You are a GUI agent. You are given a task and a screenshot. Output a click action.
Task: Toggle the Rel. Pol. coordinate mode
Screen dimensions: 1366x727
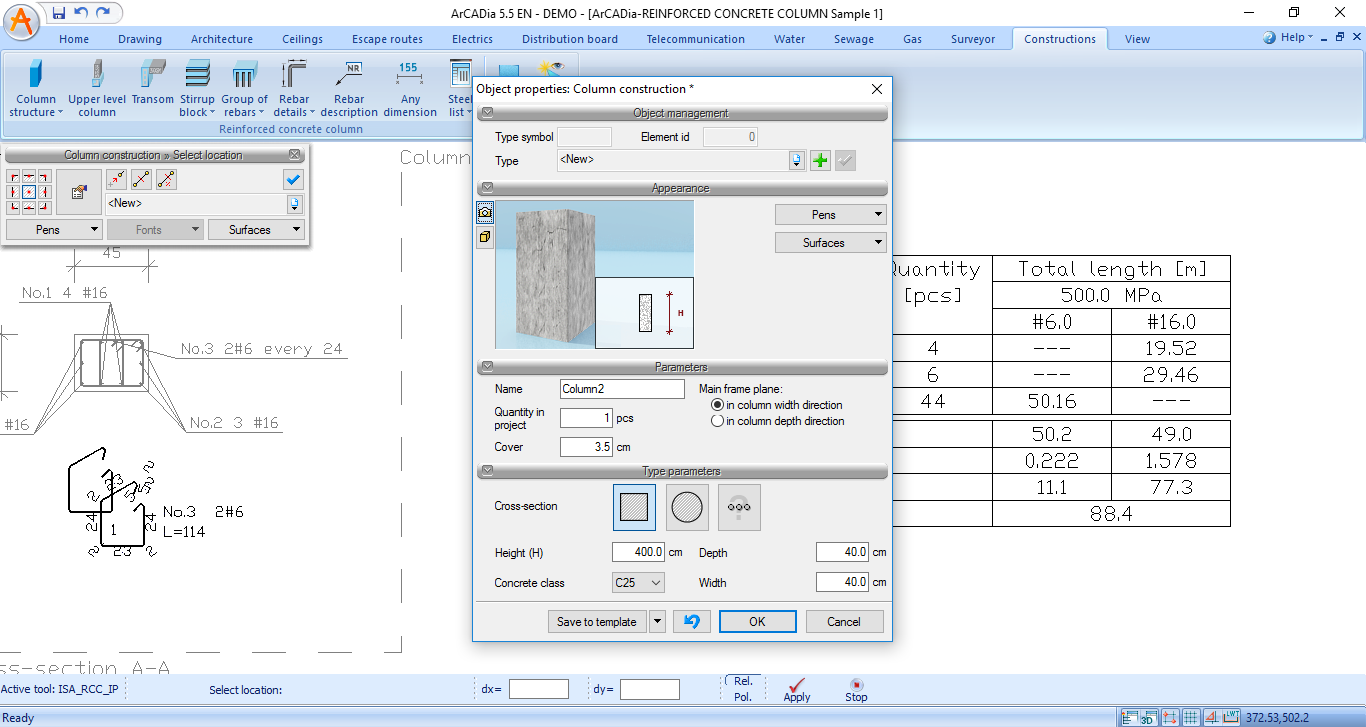click(743, 689)
